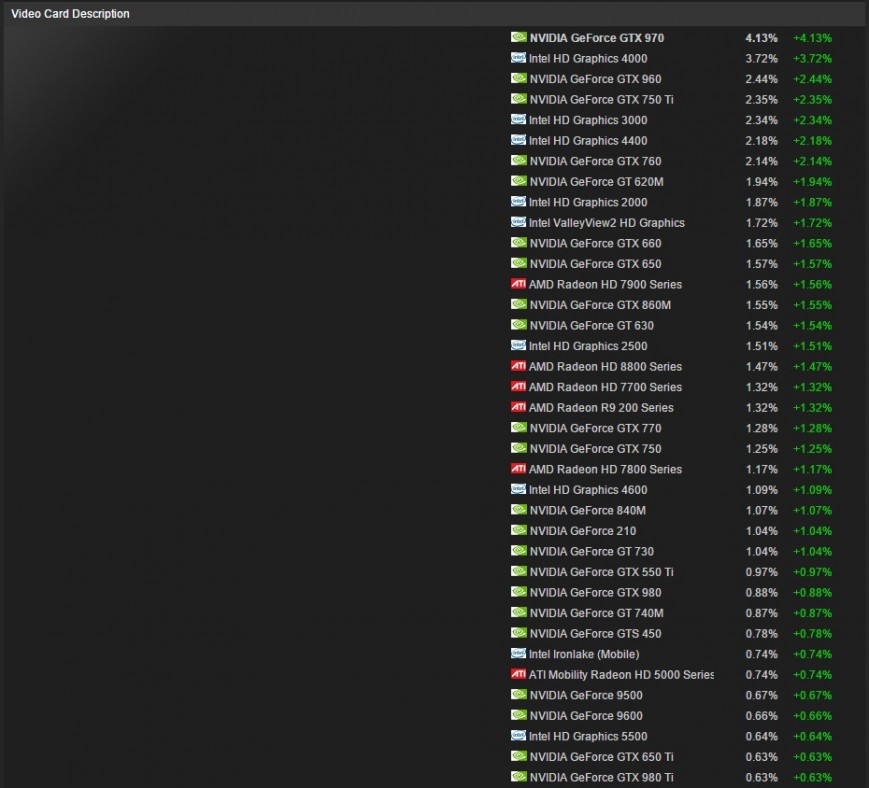Click ATI logo beside Mobility Radeon HD 5000
The height and width of the screenshot is (788, 869).
point(518,674)
